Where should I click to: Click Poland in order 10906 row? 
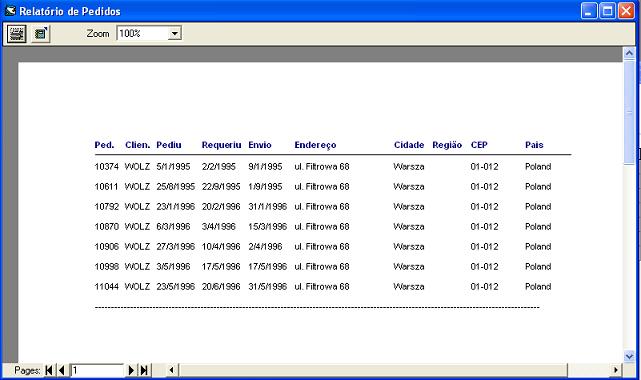(538, 247)
